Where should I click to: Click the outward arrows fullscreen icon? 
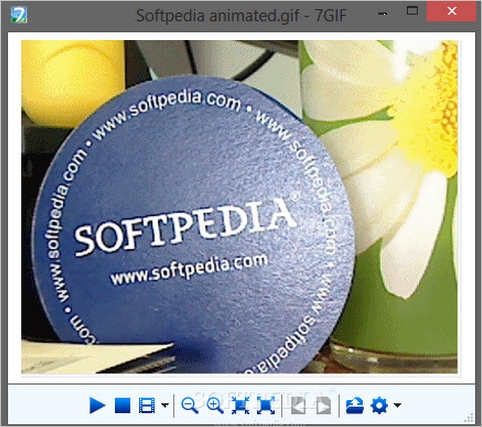click(x=266, y=405)
